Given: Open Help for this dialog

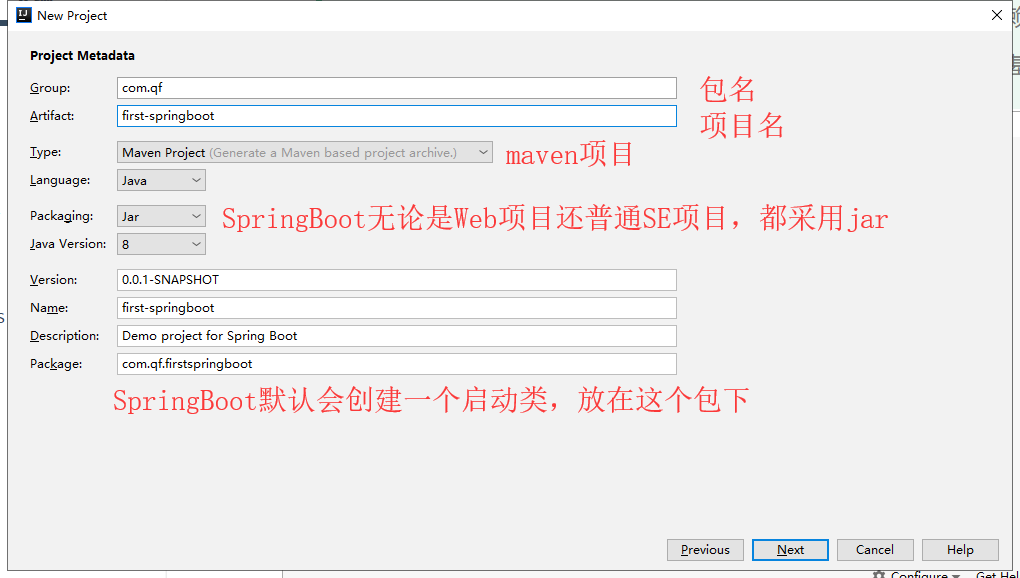Looking at the screenshot, I should pyautogui.click(x=960, y=549).
